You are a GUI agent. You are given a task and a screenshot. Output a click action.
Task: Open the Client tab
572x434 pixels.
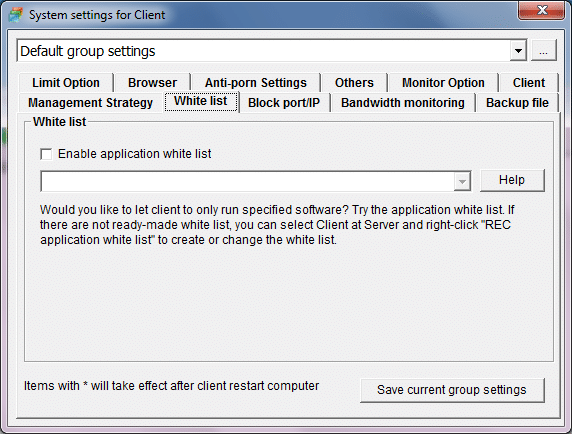click(529, 83)
